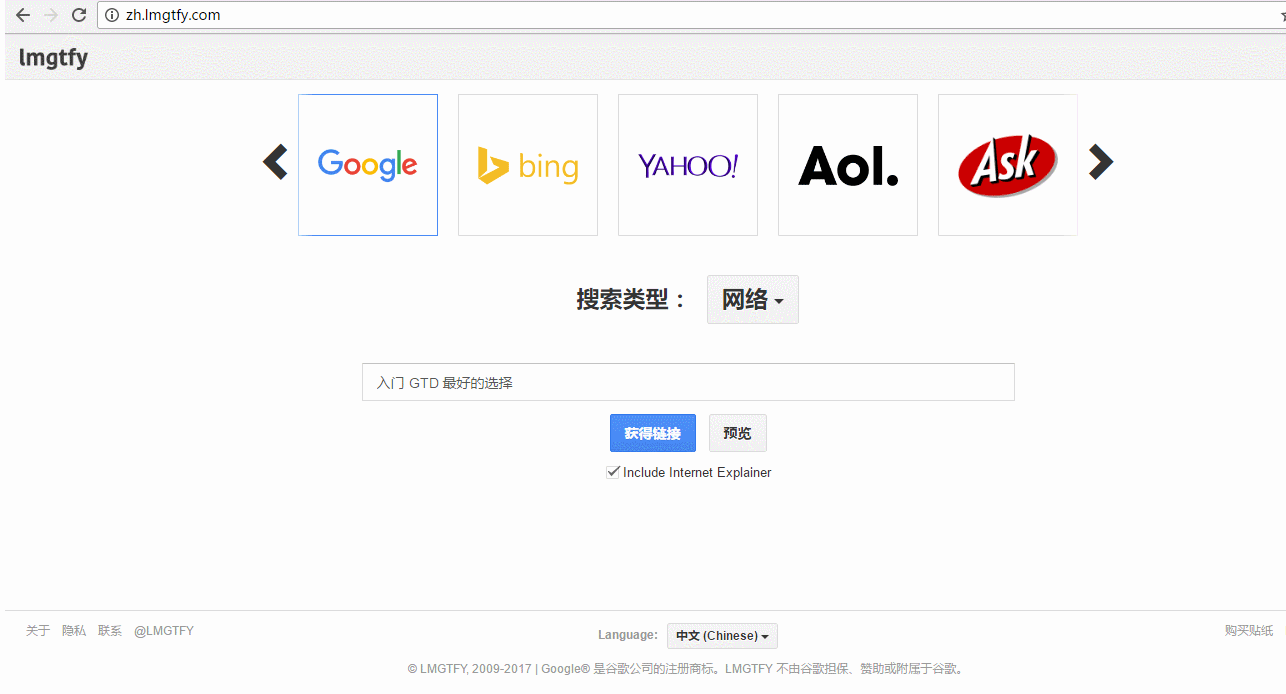Click the browser back arrow
This screenshot has width=1286, height=694.
[23, 15]
